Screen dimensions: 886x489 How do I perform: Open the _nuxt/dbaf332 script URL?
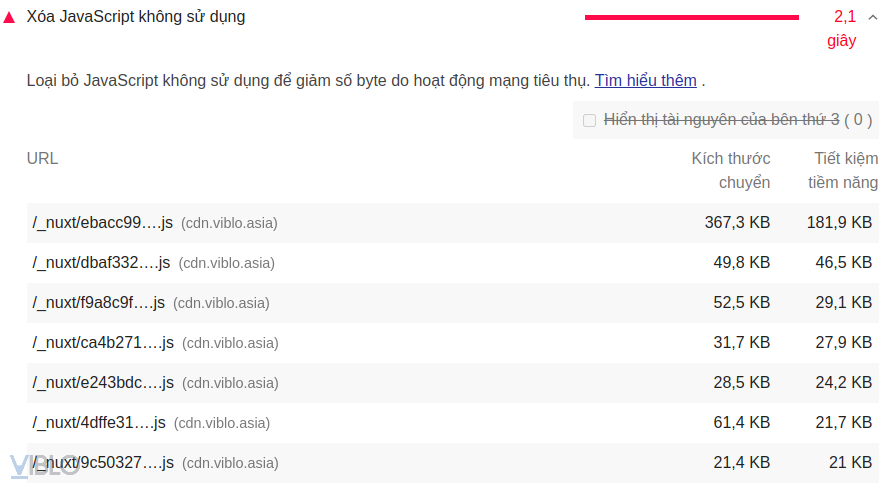[x=102, y=263]
